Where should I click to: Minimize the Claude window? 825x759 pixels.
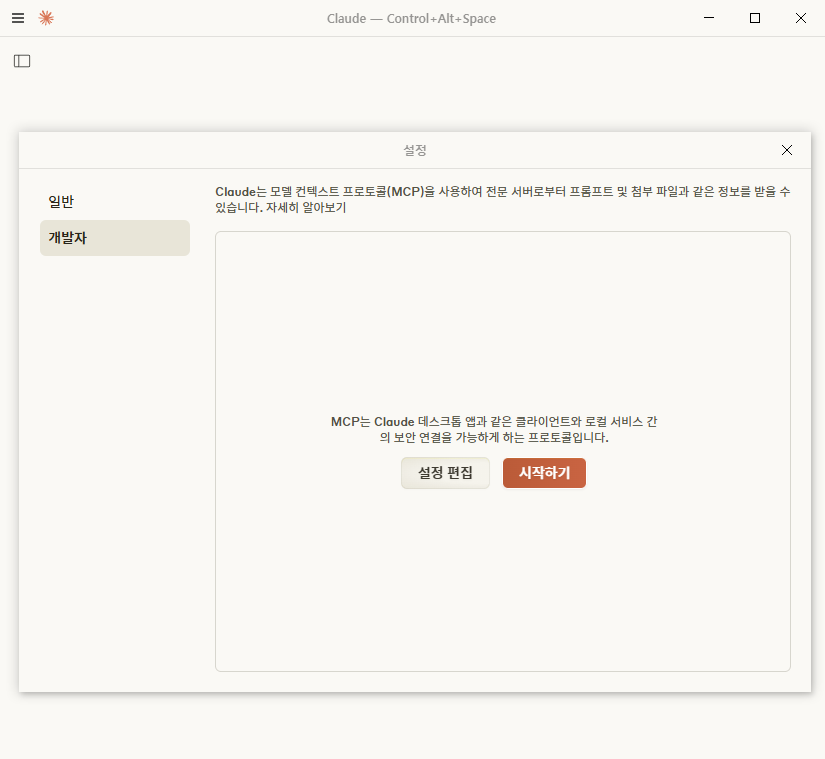[709, 18]
